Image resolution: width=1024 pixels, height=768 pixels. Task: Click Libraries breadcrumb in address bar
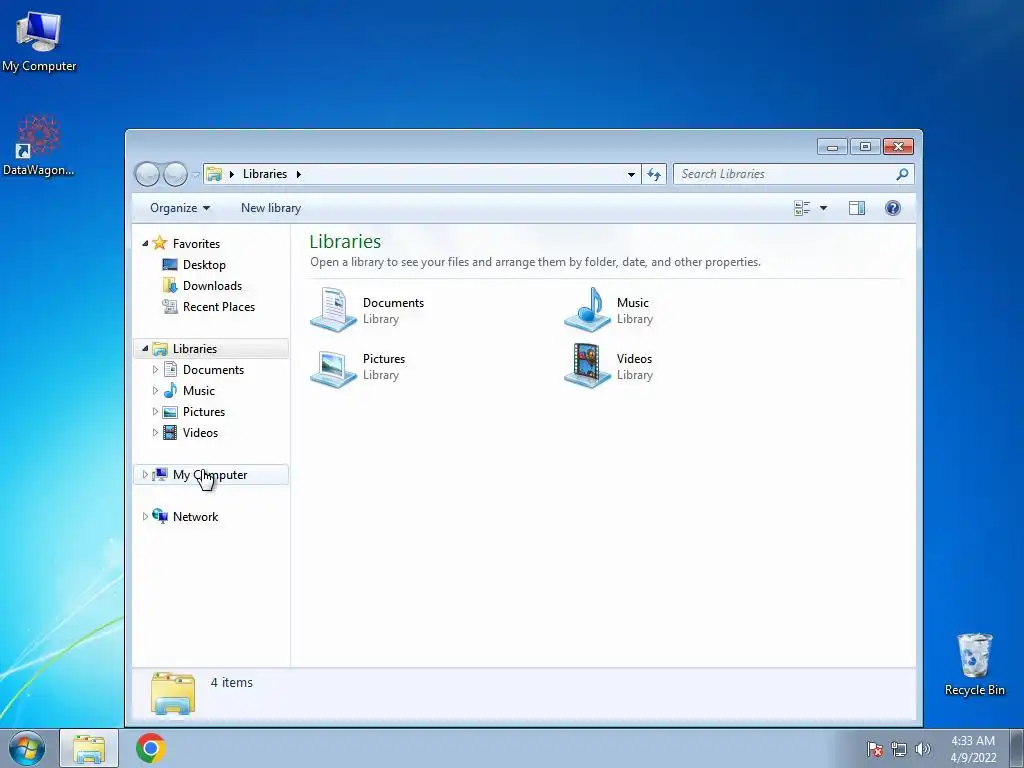click(x=265, y=174)
